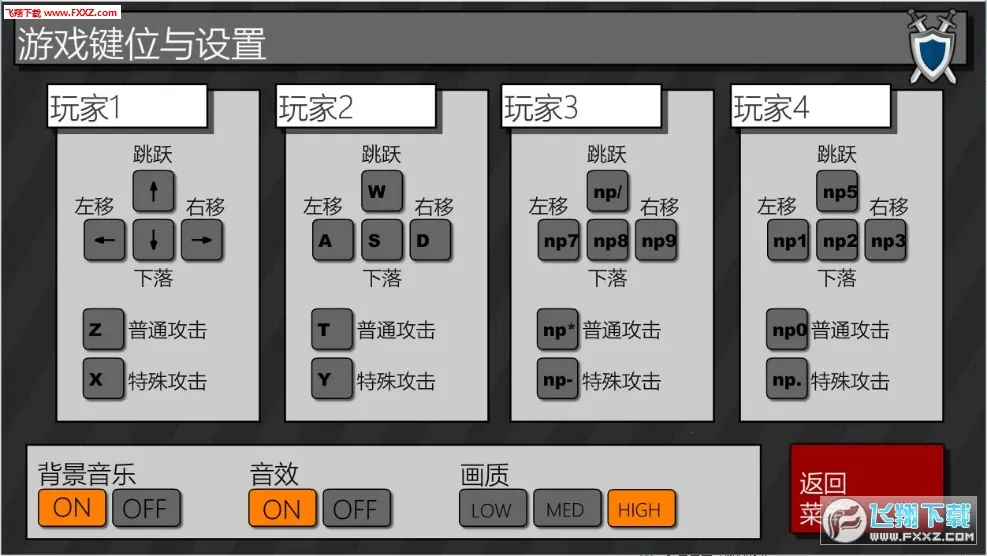Screen dimensions: 987x556
Task: Turn background music OFF
Action: (146, 508)
